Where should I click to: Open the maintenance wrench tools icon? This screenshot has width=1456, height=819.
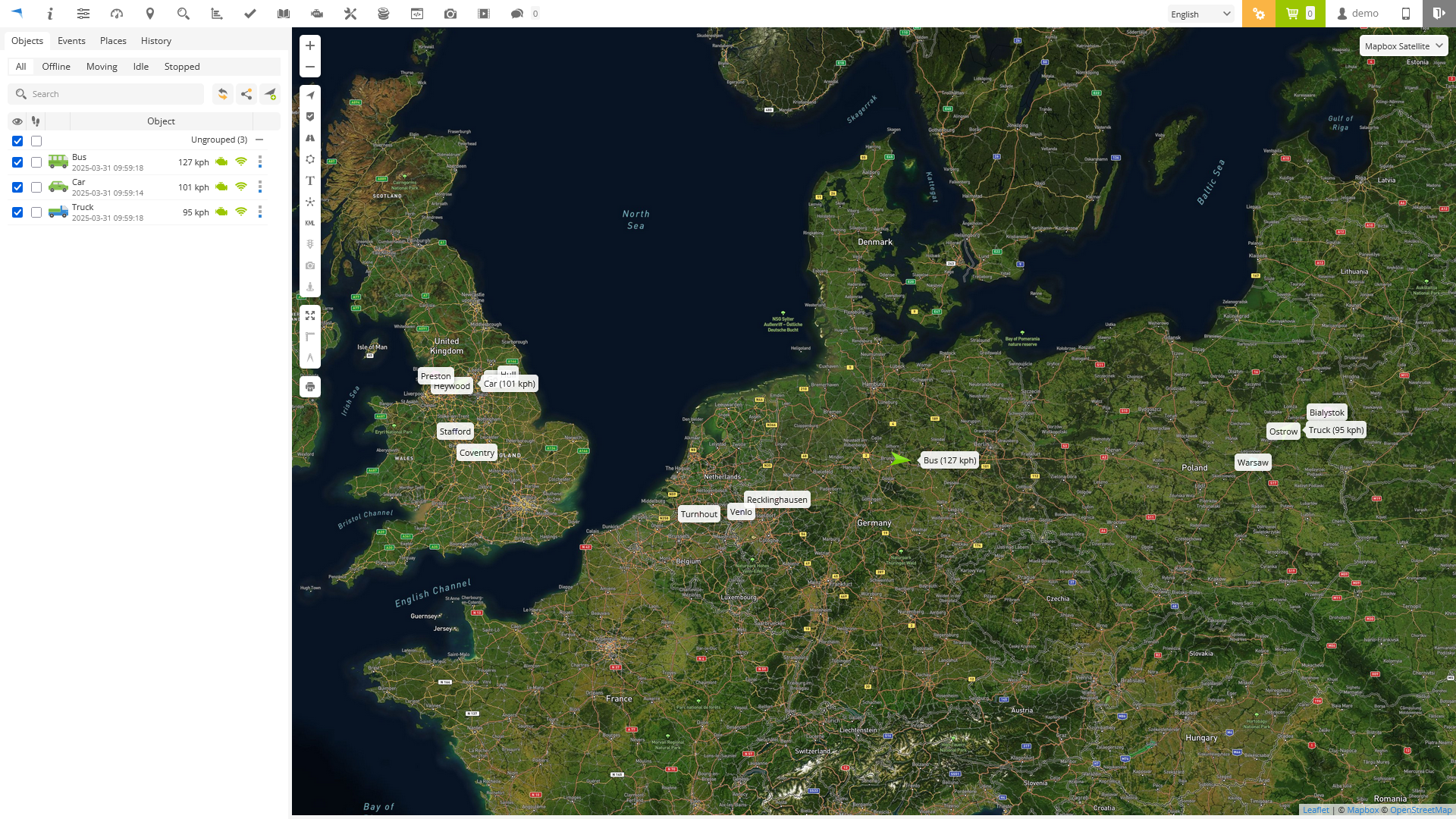click(350, 14)
